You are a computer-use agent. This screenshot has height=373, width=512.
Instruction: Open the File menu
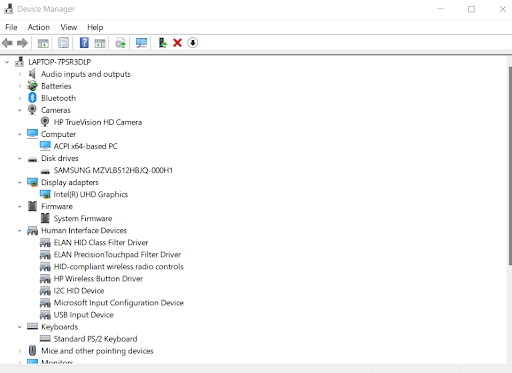click(11, 27)
